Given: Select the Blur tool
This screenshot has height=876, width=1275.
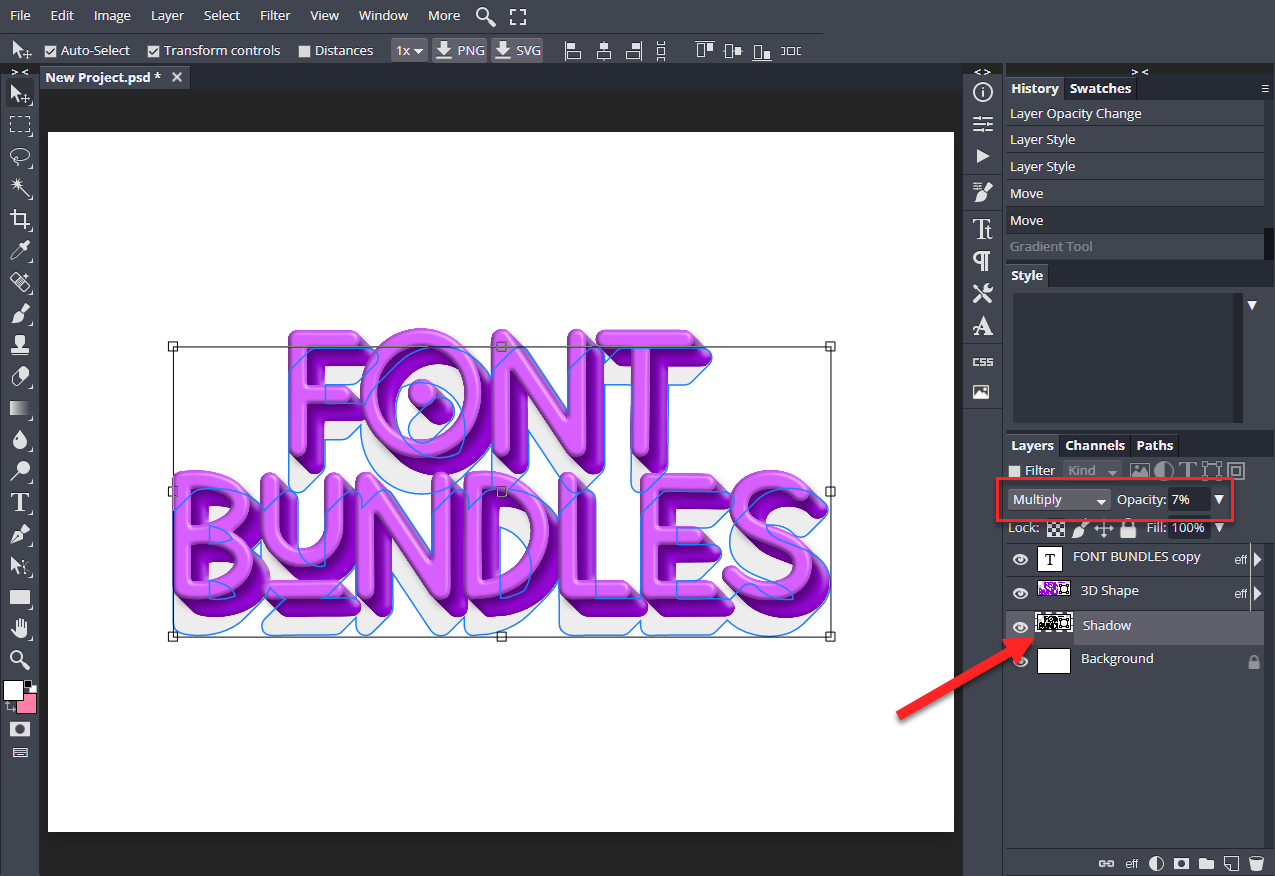Looking at the screenshot, I should point(19,440).
